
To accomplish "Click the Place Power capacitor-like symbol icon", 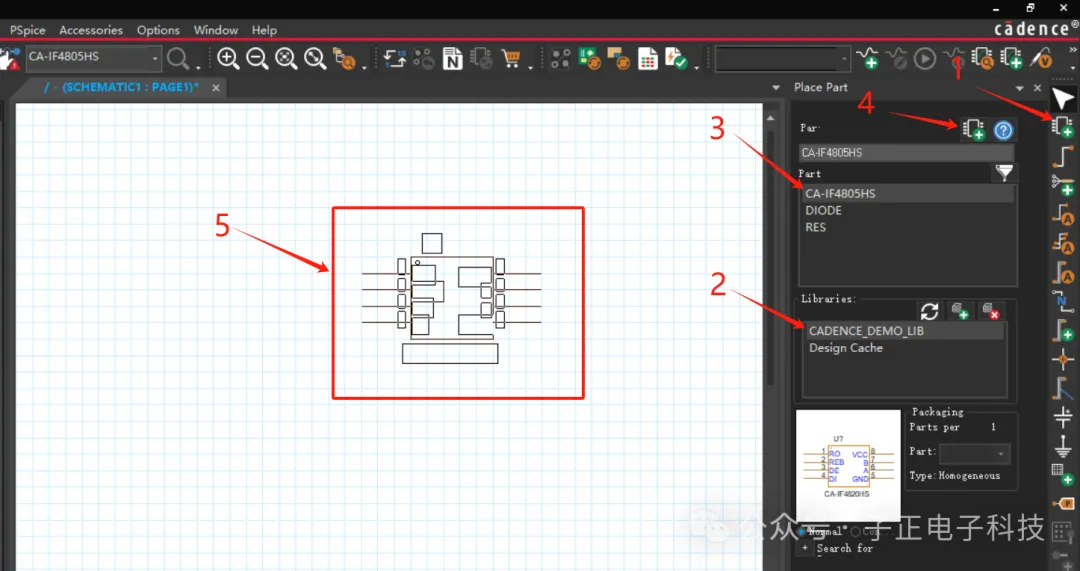I will click(1063, 417).
